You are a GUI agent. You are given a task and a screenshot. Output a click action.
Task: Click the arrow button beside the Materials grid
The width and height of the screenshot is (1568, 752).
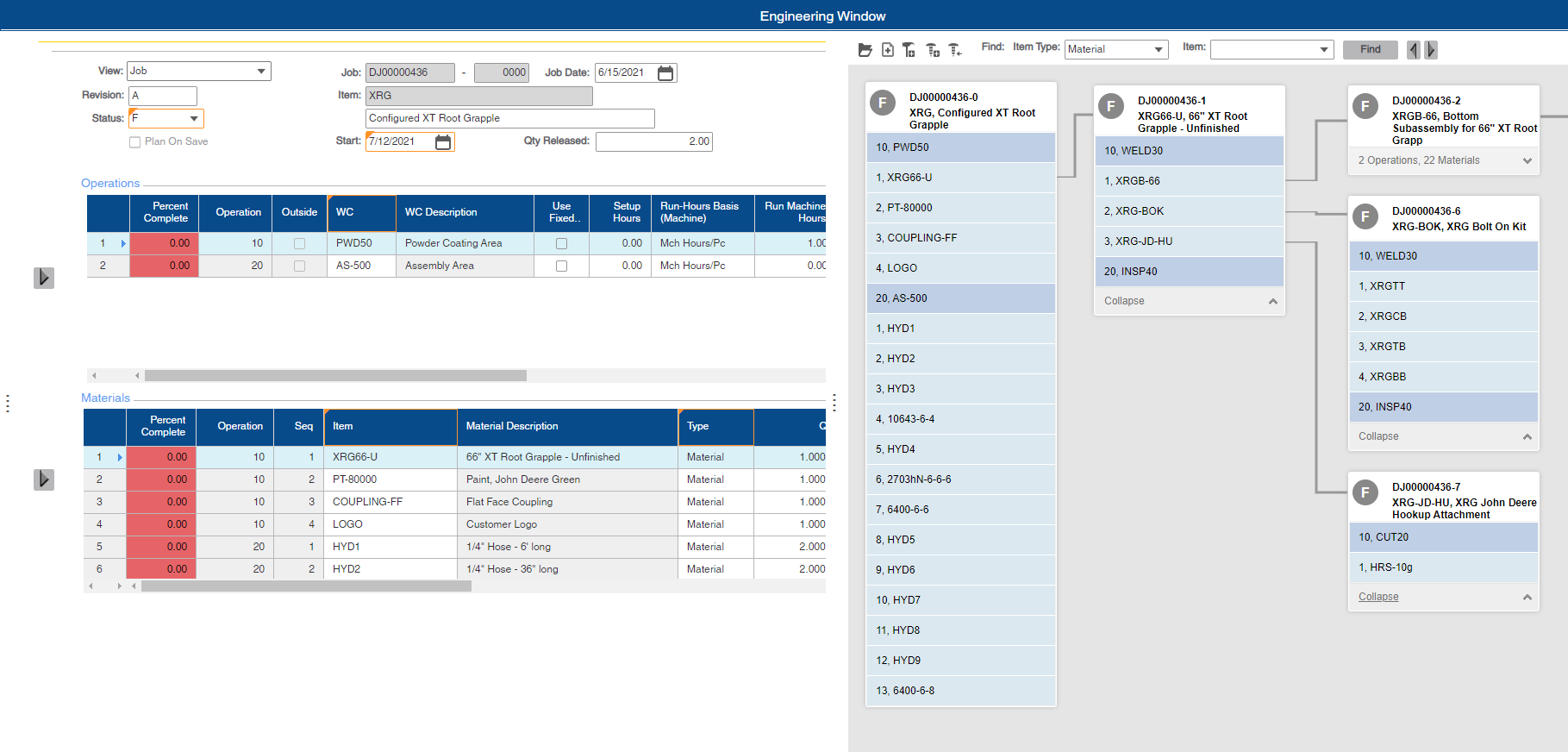point(44,479)
